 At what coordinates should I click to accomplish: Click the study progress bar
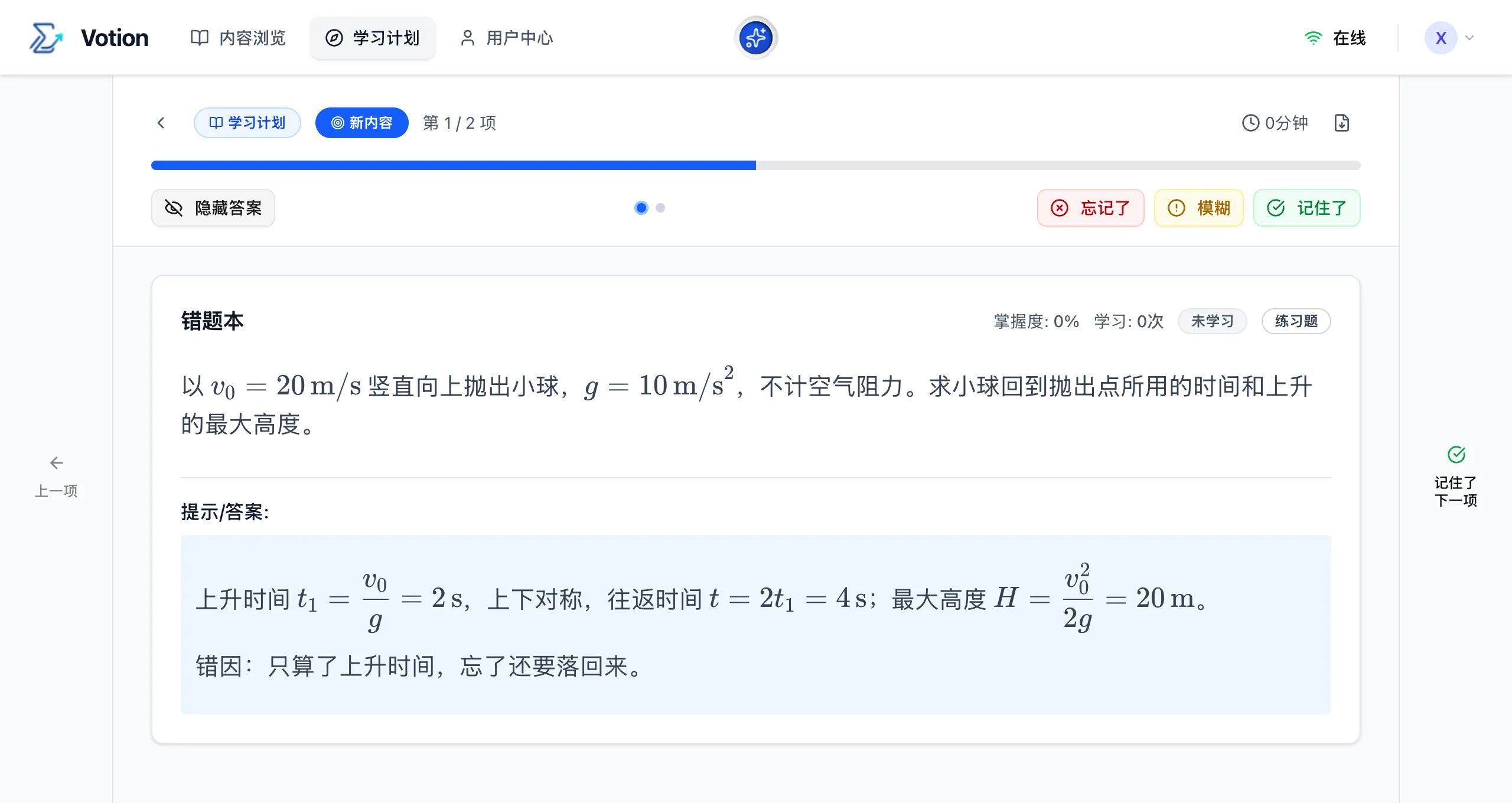click(x=755, y=165)
